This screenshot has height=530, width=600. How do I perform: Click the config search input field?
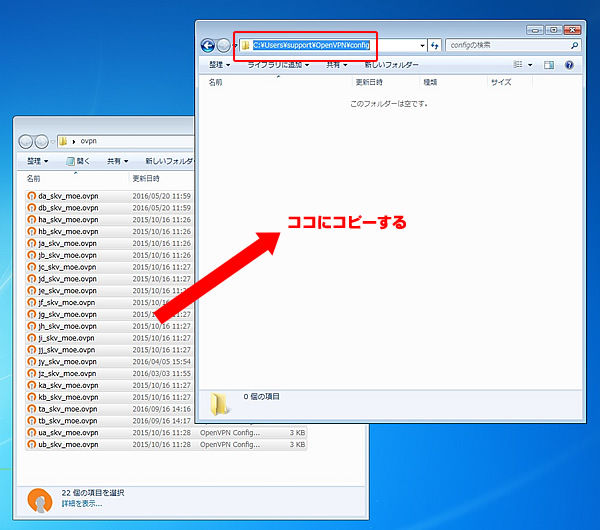505,45
